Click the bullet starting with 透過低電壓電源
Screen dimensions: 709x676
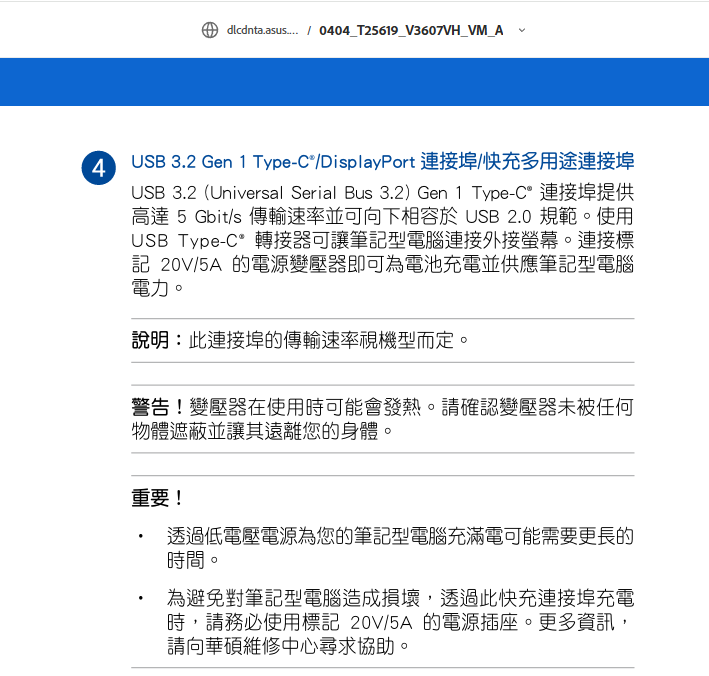tap(400, 548)
